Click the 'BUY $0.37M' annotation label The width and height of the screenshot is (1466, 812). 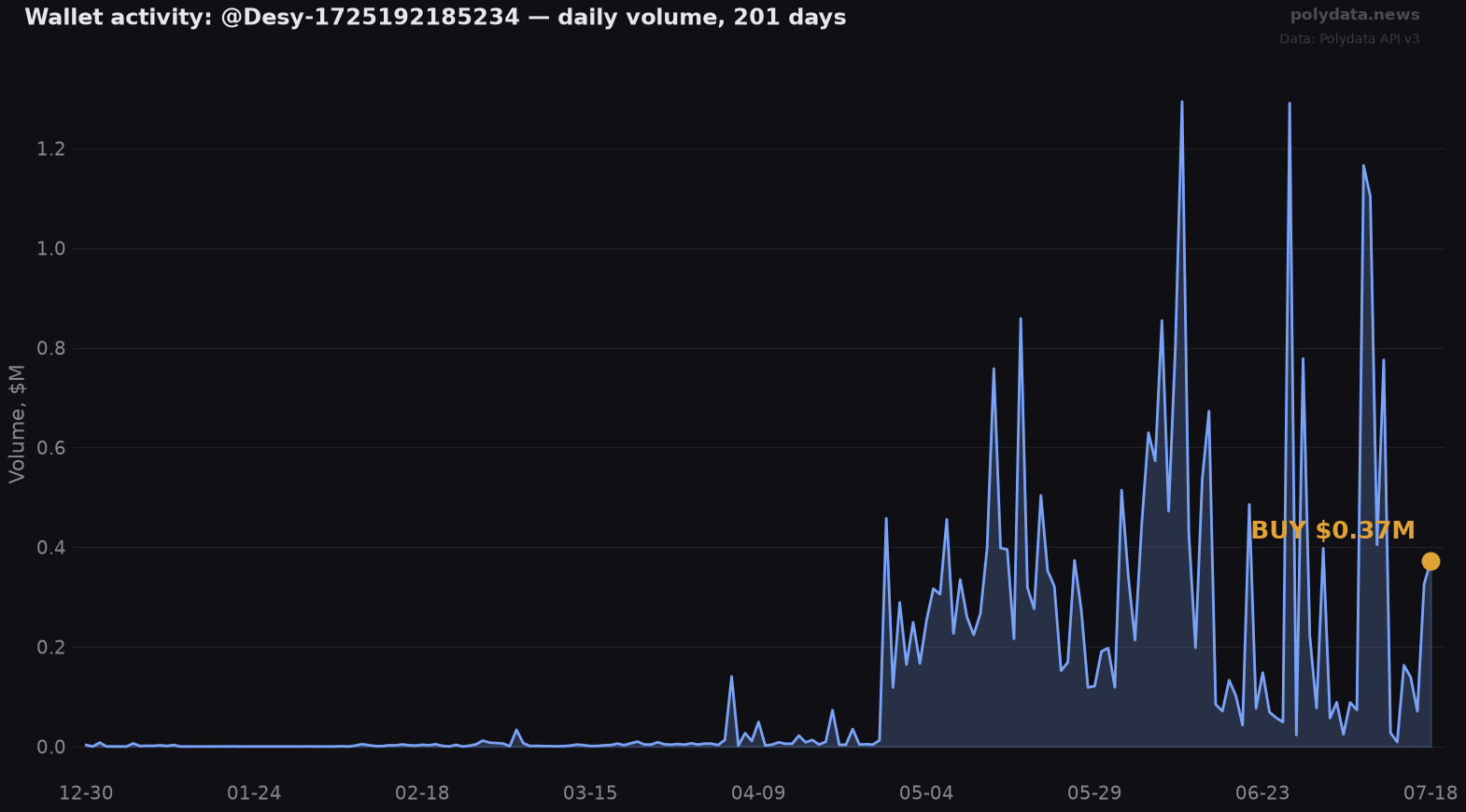1332,531
